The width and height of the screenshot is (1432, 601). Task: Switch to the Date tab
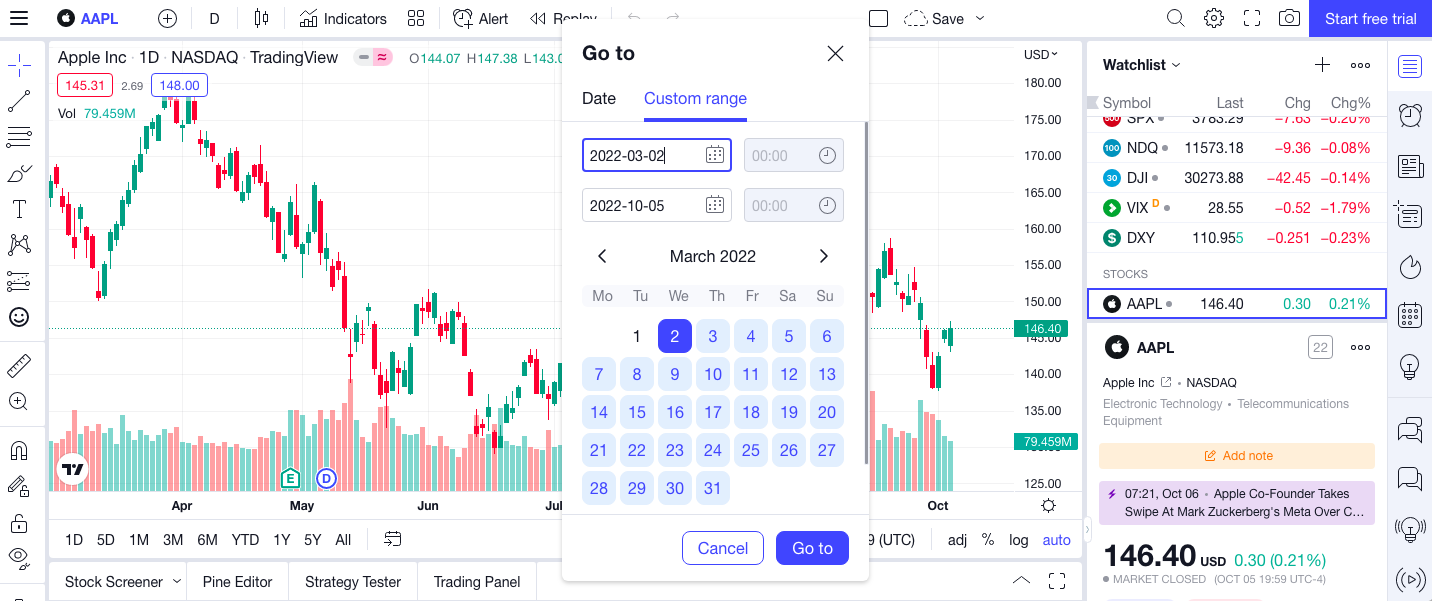599,98
